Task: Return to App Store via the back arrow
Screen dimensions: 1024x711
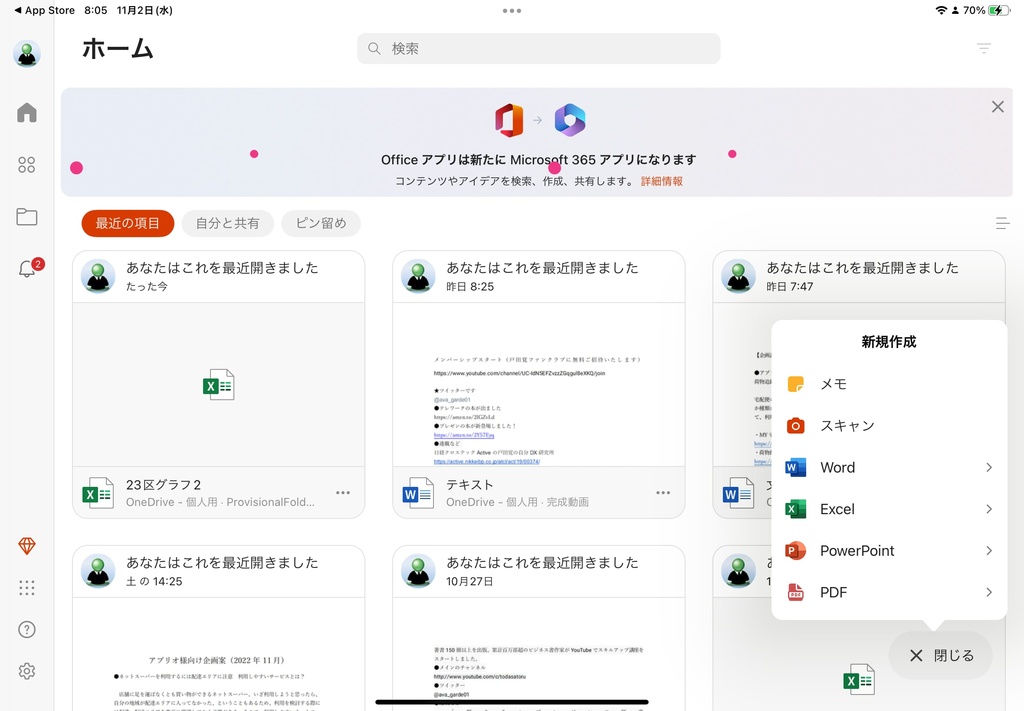Action: point(44,10)
